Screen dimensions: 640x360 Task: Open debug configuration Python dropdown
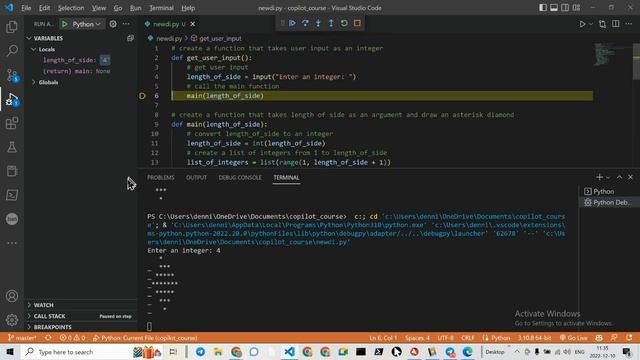[x=87, y=24]
